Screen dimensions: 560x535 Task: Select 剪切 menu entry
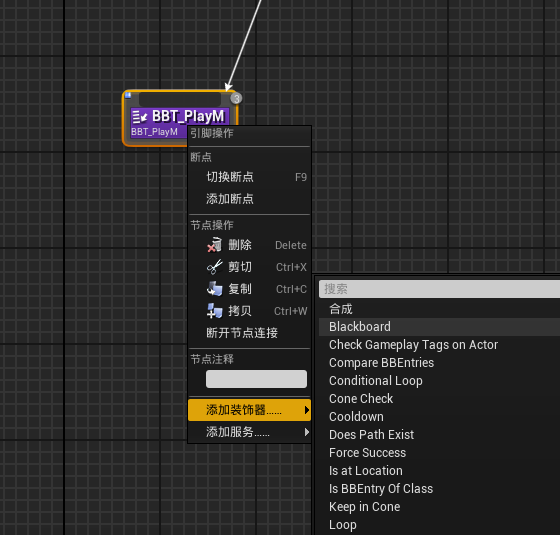(x=249, y=267)
